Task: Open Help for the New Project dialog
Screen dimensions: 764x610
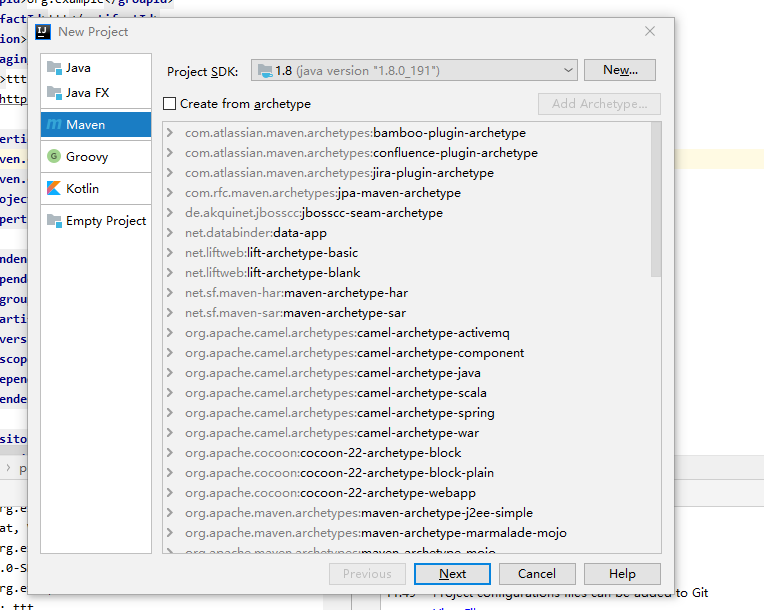Action: tap(622, 574)
